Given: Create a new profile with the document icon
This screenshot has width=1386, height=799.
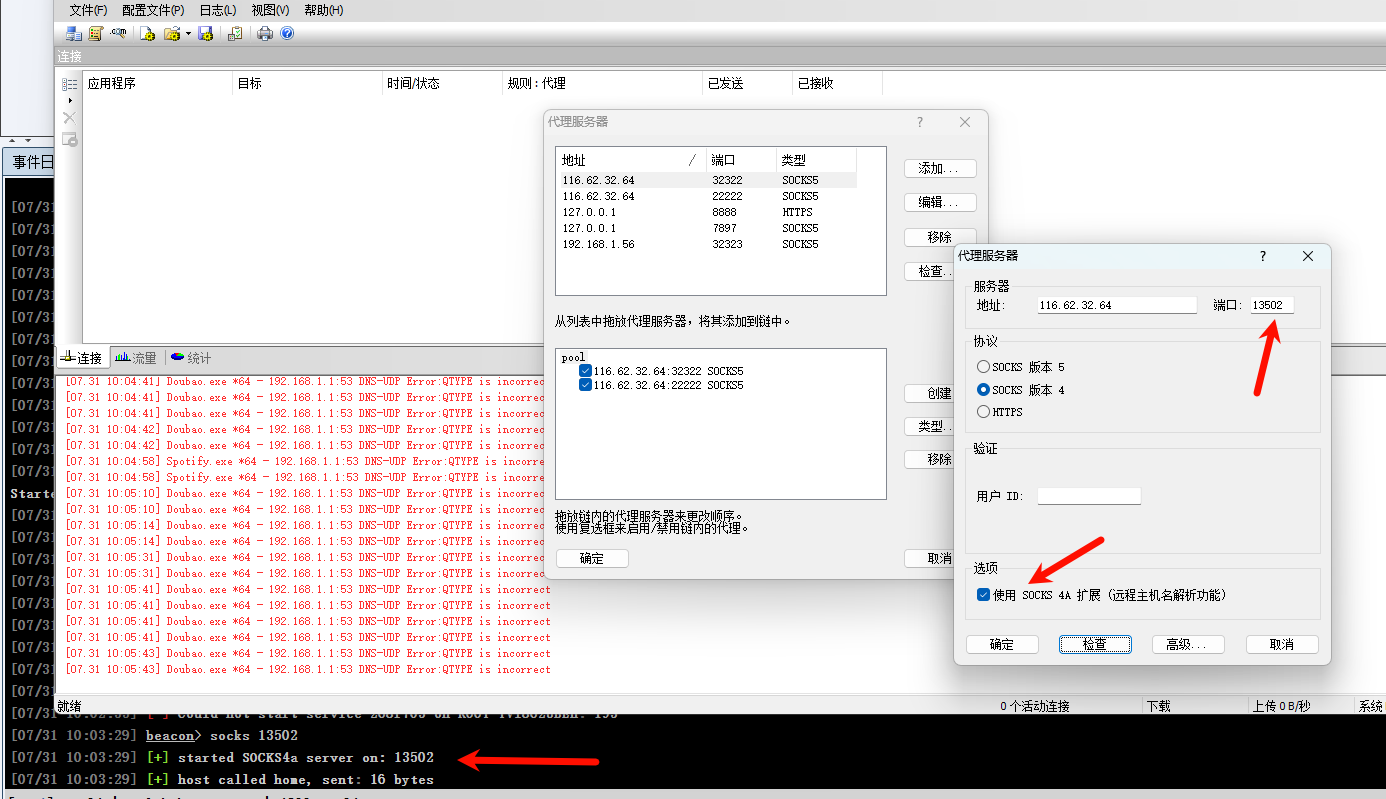Looking at the screenshot, I should [148, 33].
